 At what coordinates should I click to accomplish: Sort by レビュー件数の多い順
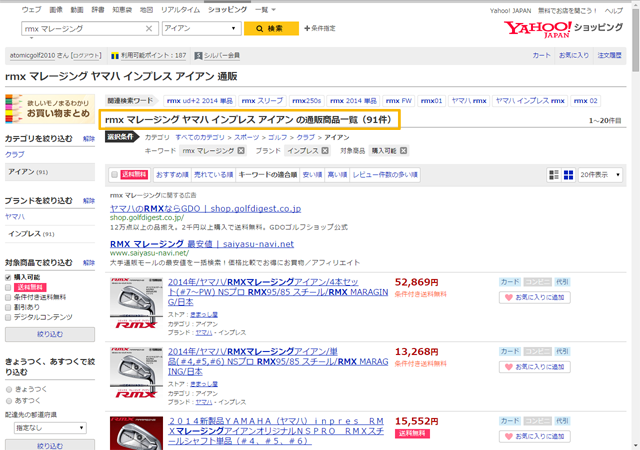pos(385,175)
